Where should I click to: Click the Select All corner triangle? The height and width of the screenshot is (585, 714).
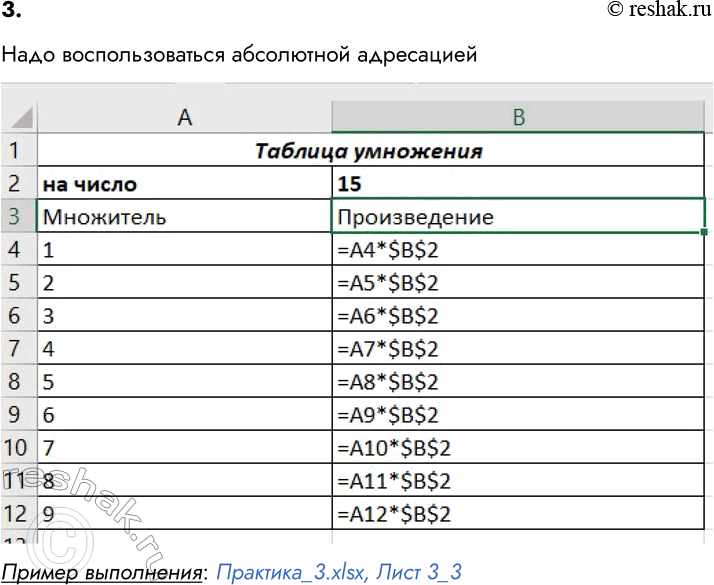pos(19,118)
